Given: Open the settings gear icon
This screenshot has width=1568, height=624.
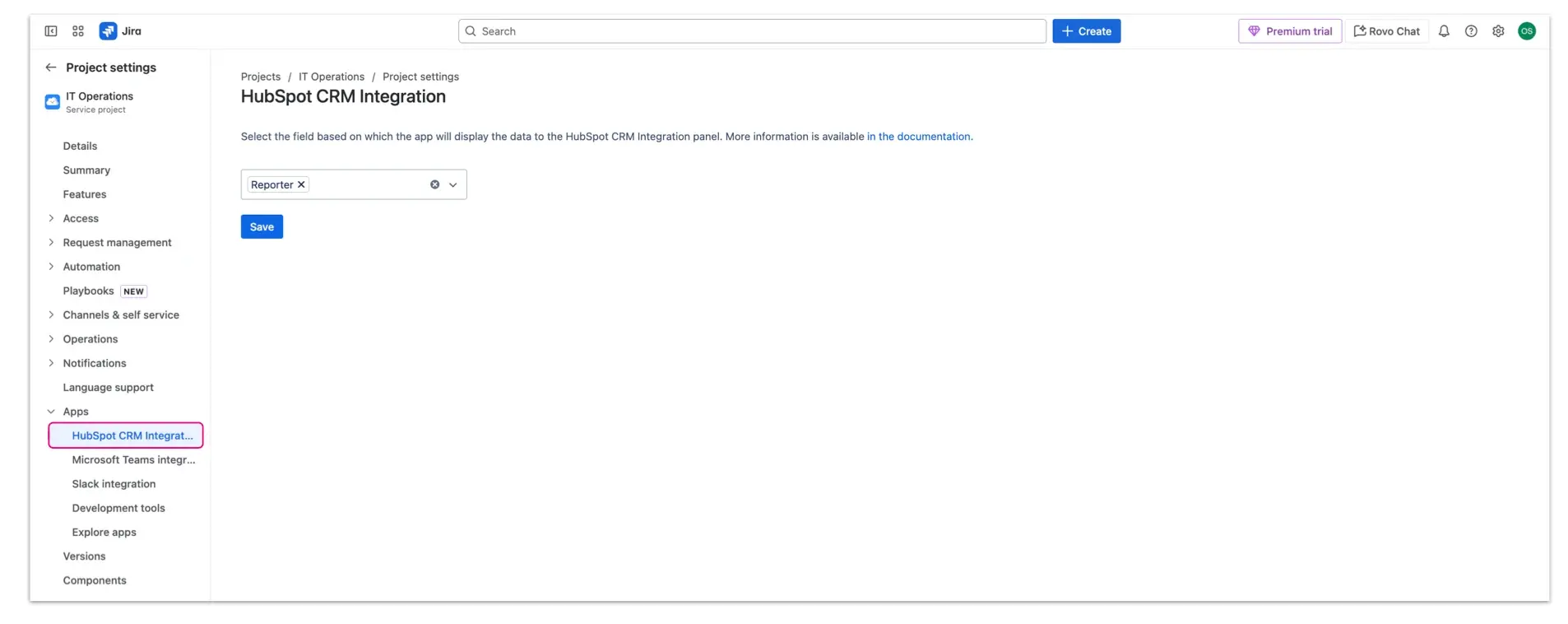Looking at the screenshot, I should [x=1498, y=31].
